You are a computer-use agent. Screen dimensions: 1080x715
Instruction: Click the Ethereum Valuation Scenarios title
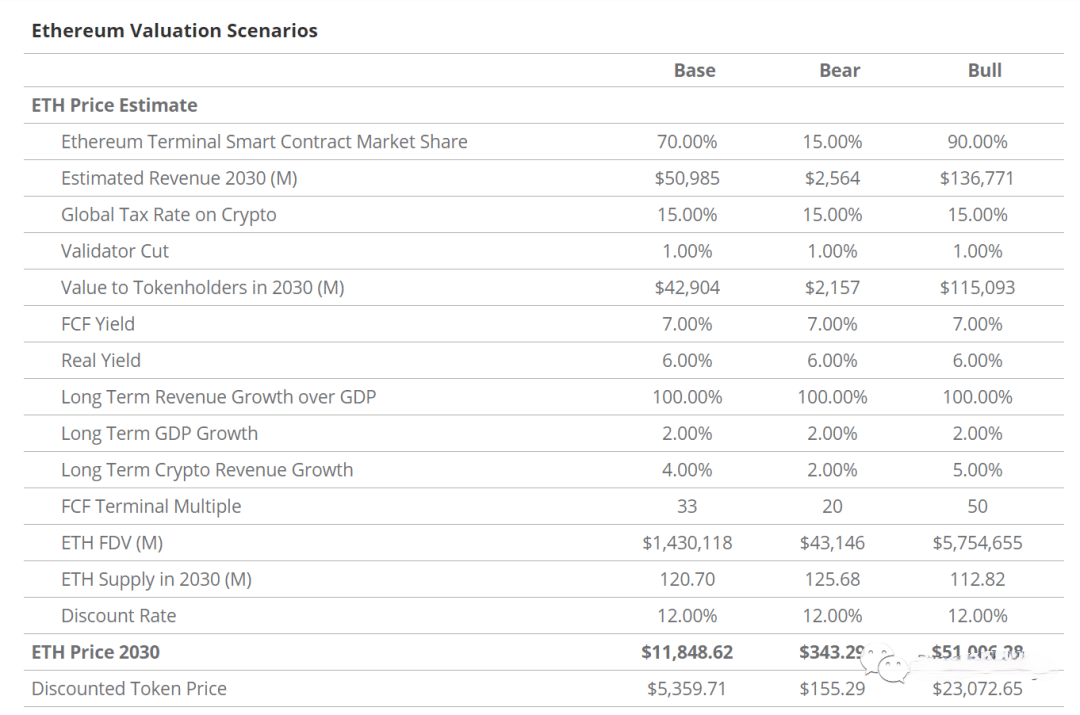(174, 31)
